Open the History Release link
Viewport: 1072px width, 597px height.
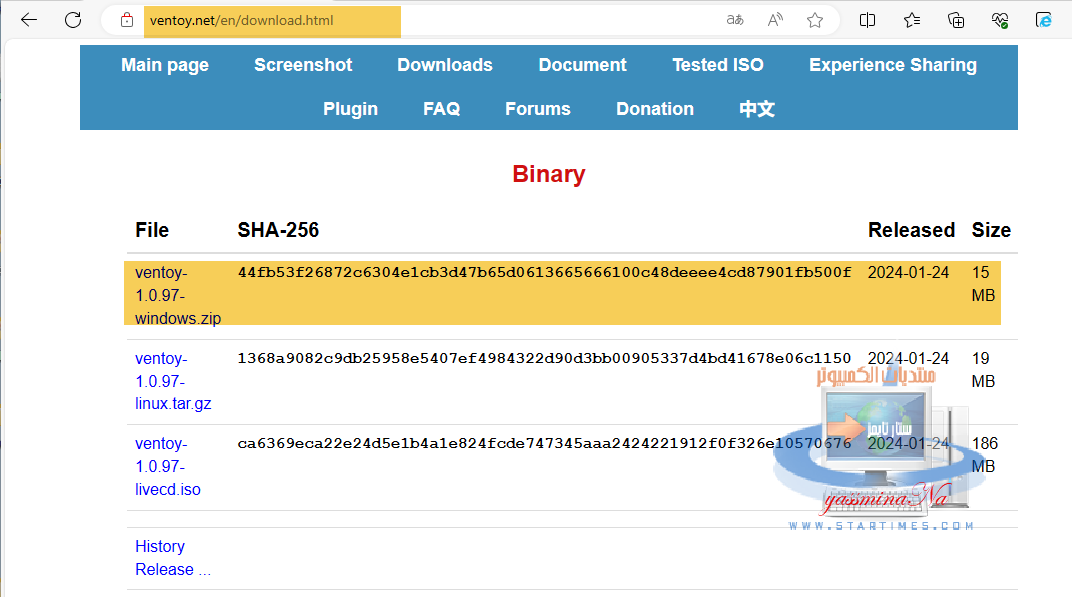click(x=172, y=558)
